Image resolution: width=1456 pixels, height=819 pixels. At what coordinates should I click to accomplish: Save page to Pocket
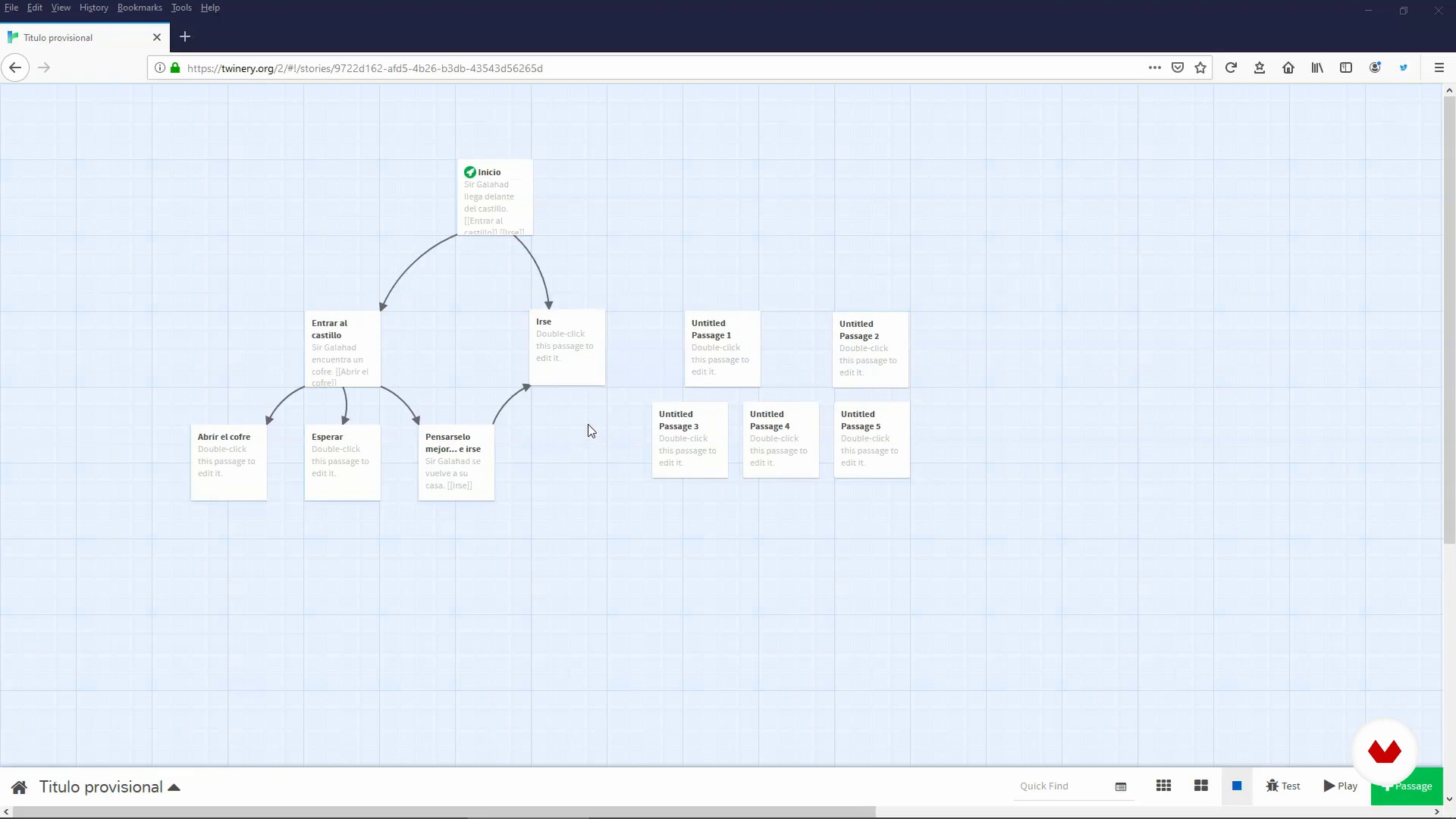pos(1178,67)
